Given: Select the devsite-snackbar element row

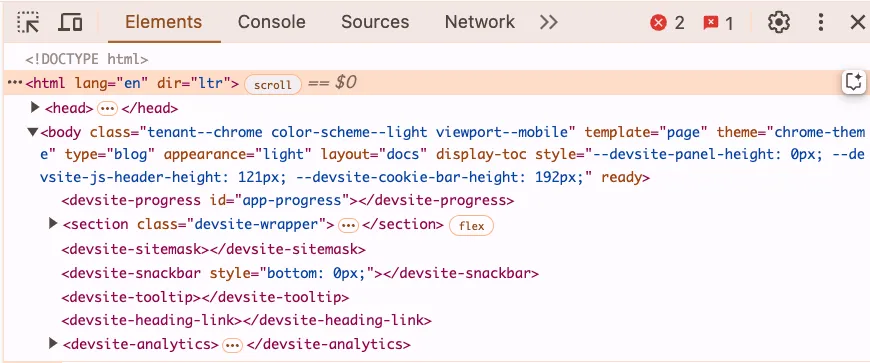Looking at the screenshot, I should click(x=300, y=273).
